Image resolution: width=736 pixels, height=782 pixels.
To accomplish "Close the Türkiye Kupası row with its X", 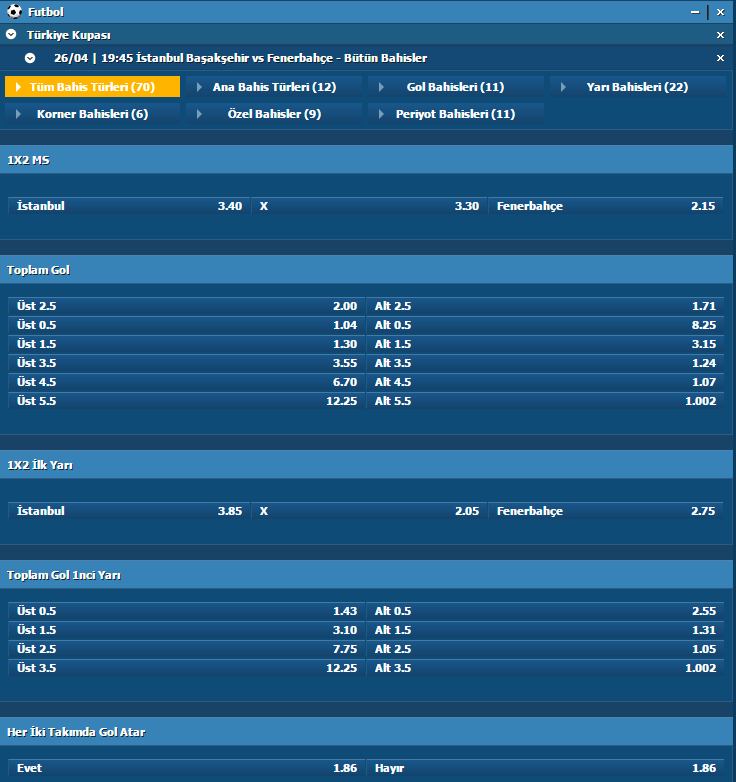I will (x=721, y=35).
